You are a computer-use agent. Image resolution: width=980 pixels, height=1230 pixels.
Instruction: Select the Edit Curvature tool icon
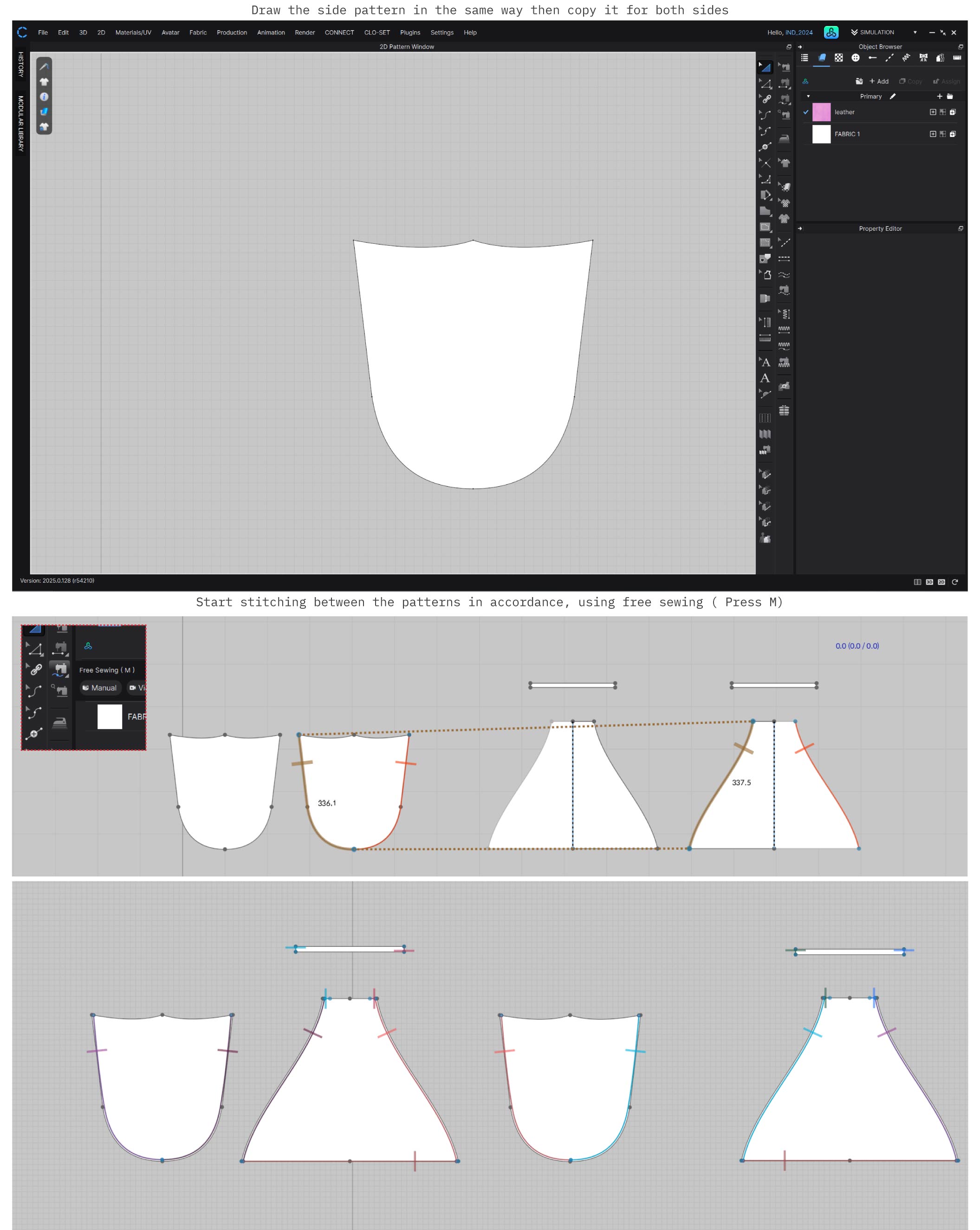click(x=765, y=115)
